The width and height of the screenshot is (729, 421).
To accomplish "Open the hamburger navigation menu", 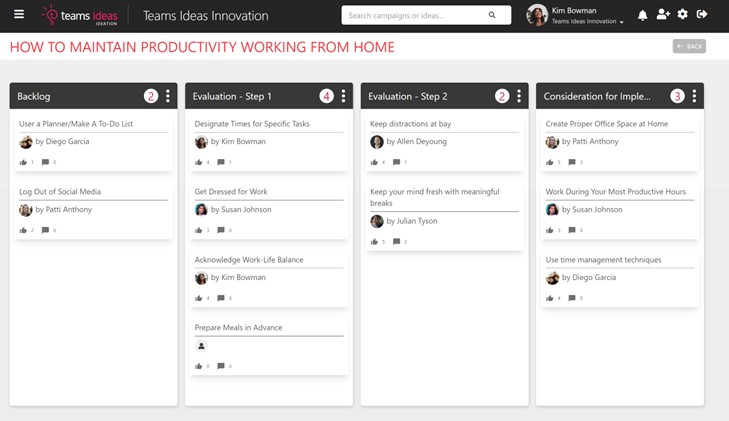I will pos(19,15).
